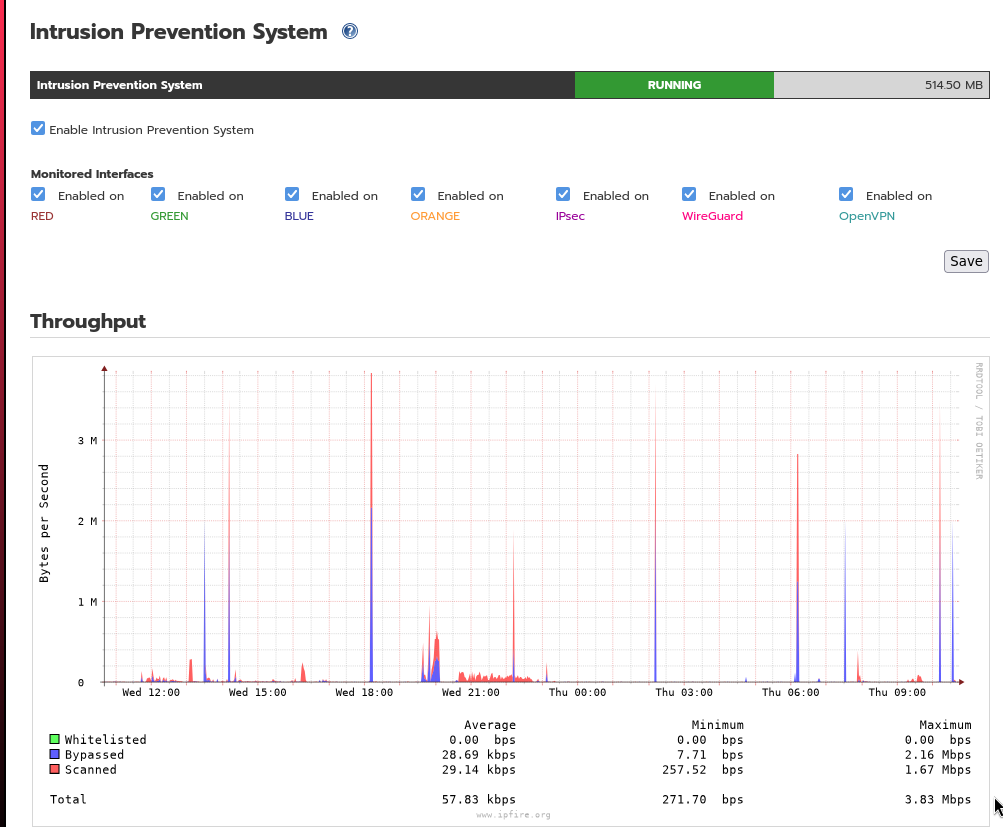Toggle Enable Intrusion Prevention System checkbox
The width and height of the screenshot is (1006, 827).
38,128
